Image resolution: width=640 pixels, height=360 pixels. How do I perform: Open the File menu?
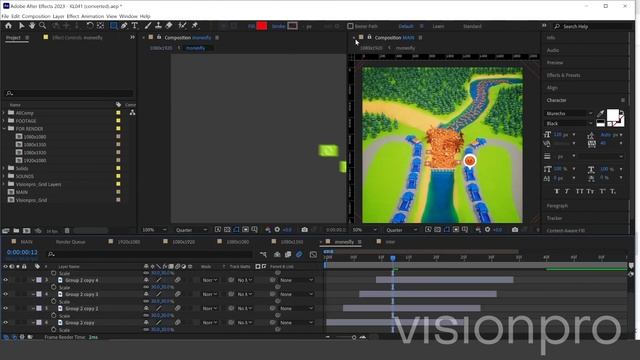click(5, 16)
